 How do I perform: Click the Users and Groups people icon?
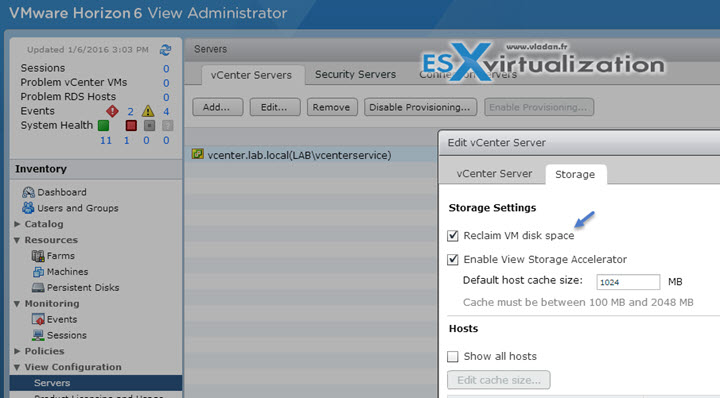[28, 208]
